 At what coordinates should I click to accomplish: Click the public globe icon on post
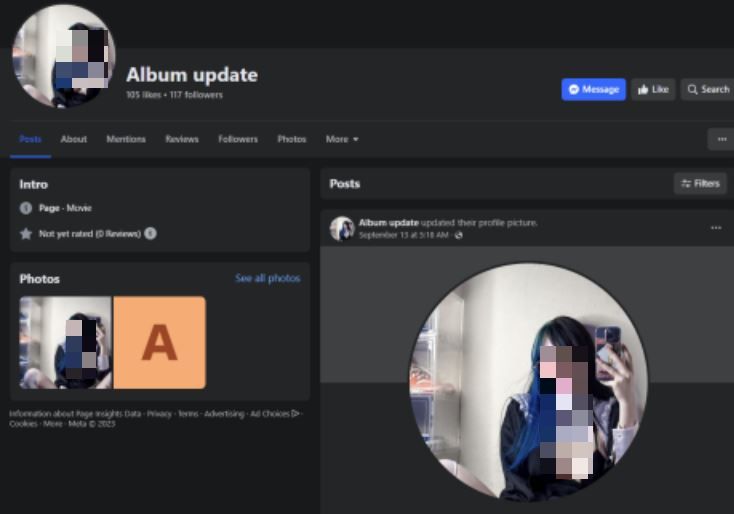pos(459,235)
